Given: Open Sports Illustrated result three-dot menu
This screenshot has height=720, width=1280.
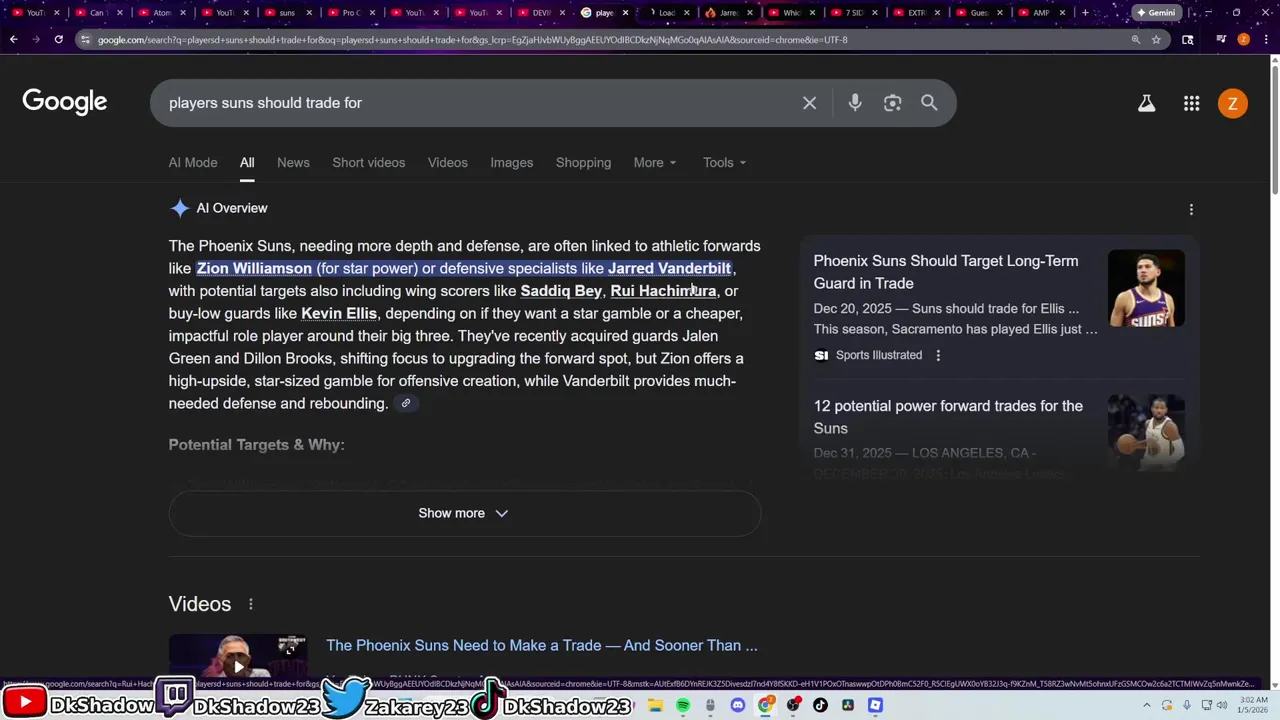Looking at the screenshot, I should [938, 355].
